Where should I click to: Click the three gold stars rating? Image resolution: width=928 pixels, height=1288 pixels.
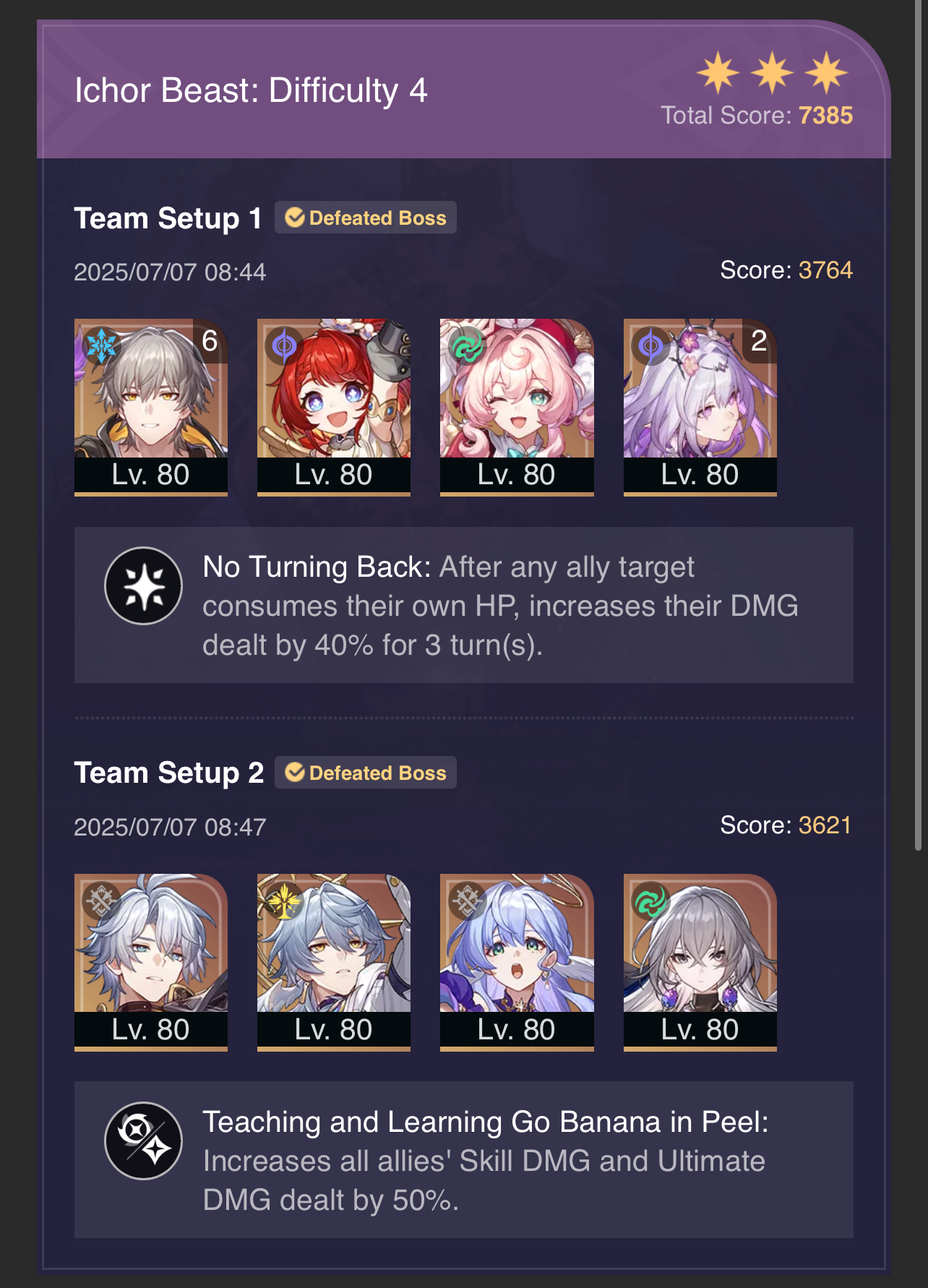(x=772, y=73)
